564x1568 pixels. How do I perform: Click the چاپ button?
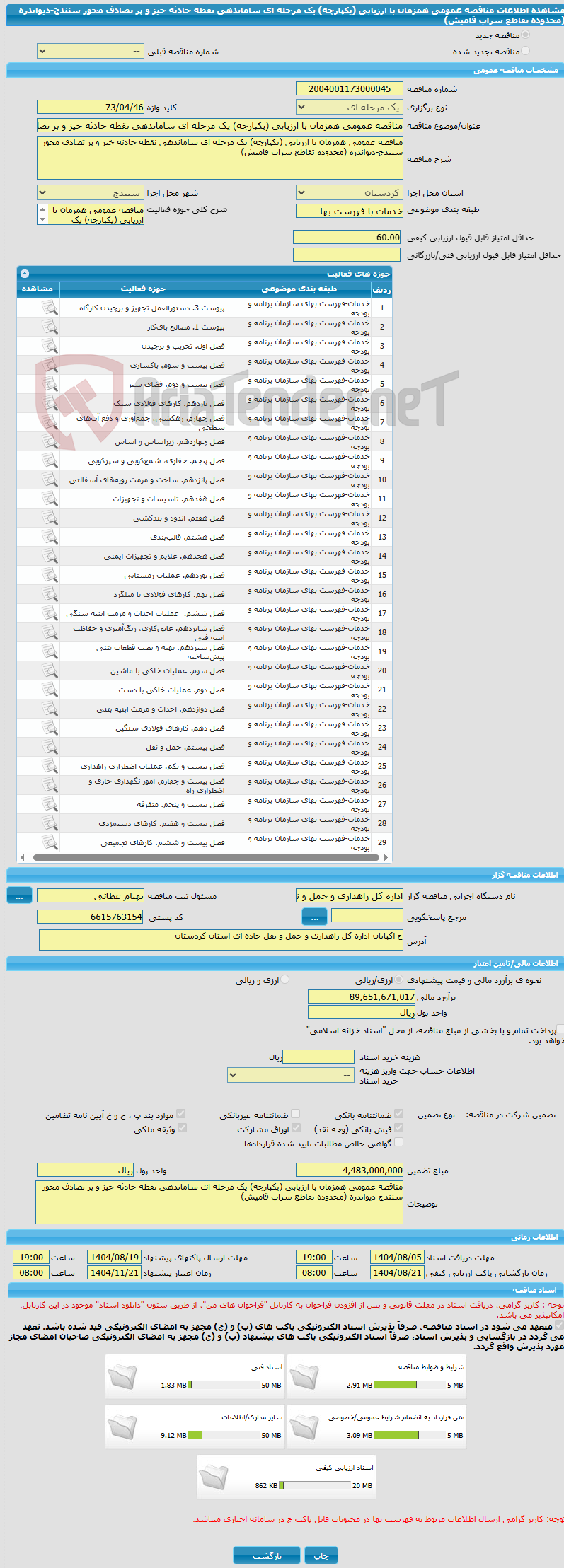click(x=321, y=1555)
